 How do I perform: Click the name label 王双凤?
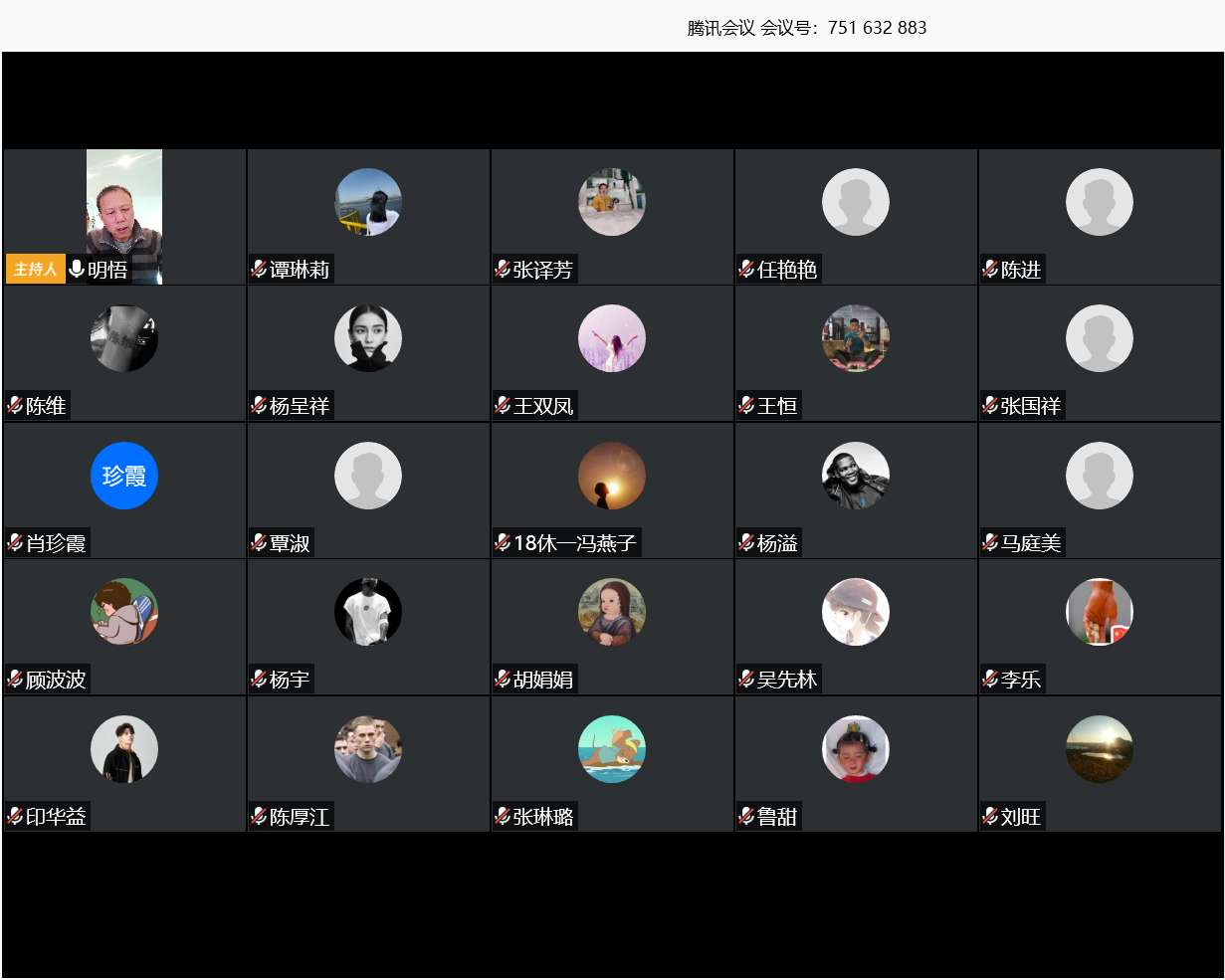coord(543,406)
